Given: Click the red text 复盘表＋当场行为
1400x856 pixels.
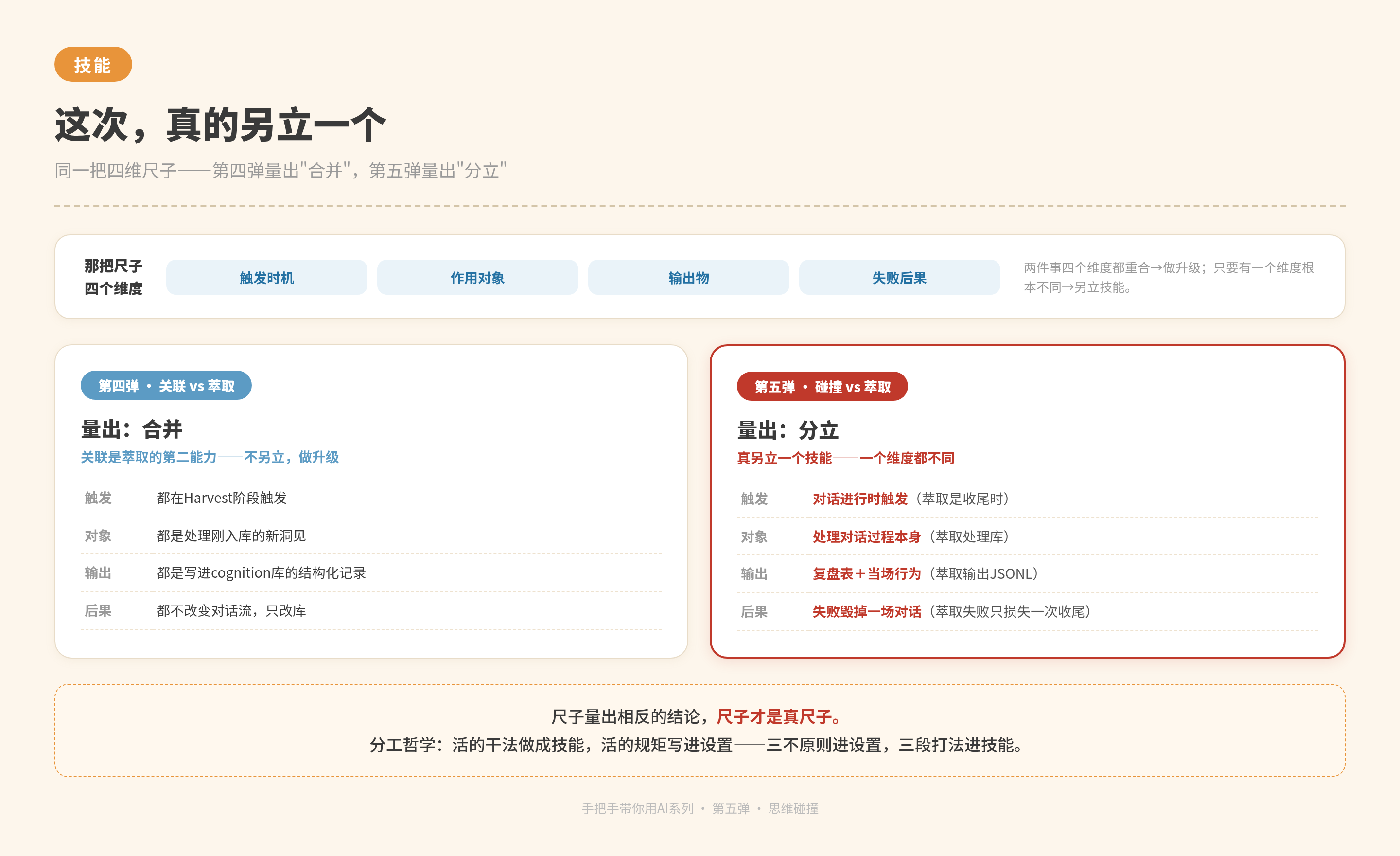Looking at the screenshot, I should 866,574.
